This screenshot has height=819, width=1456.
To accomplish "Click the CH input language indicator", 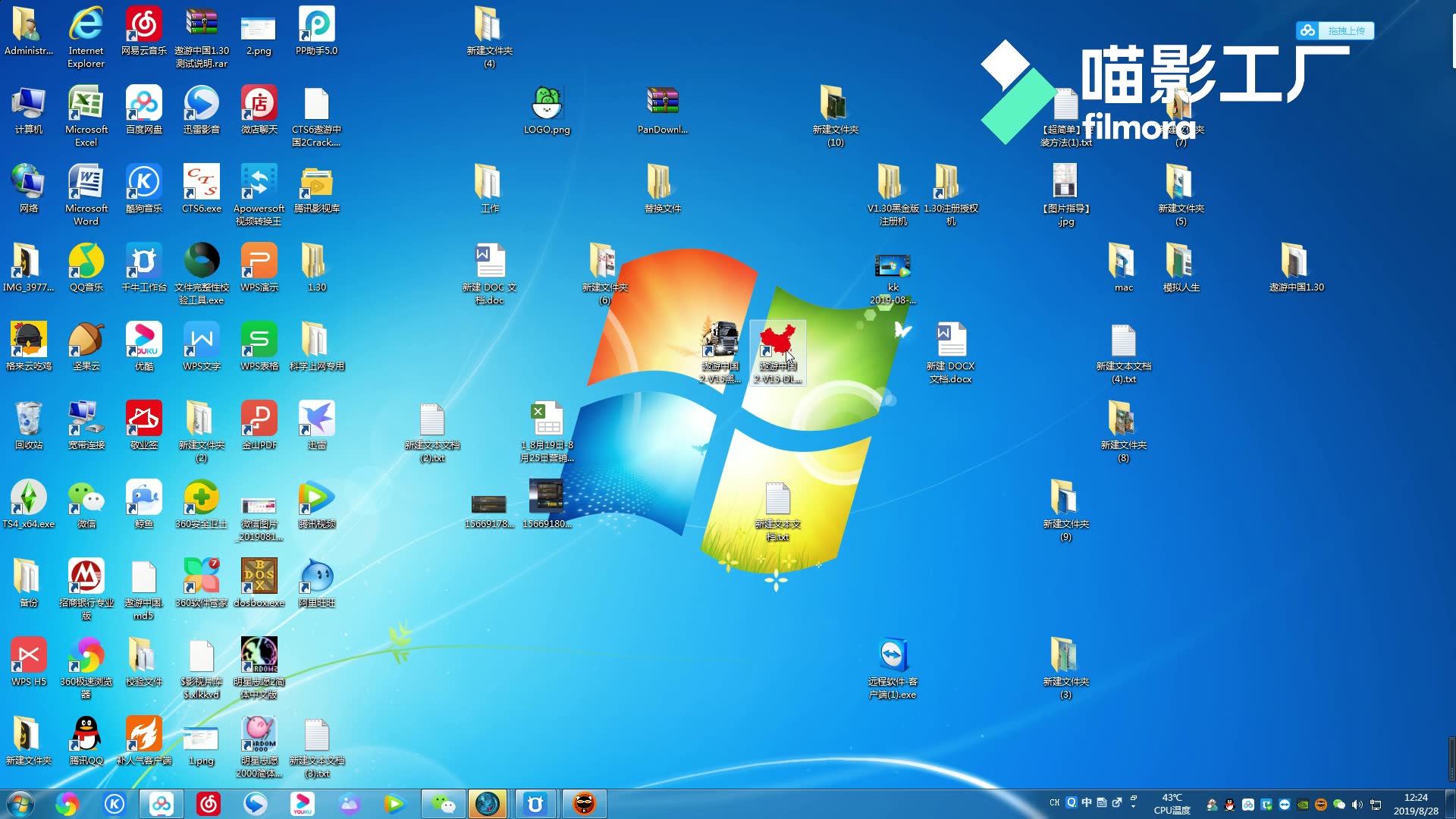I will point(1054,802).
